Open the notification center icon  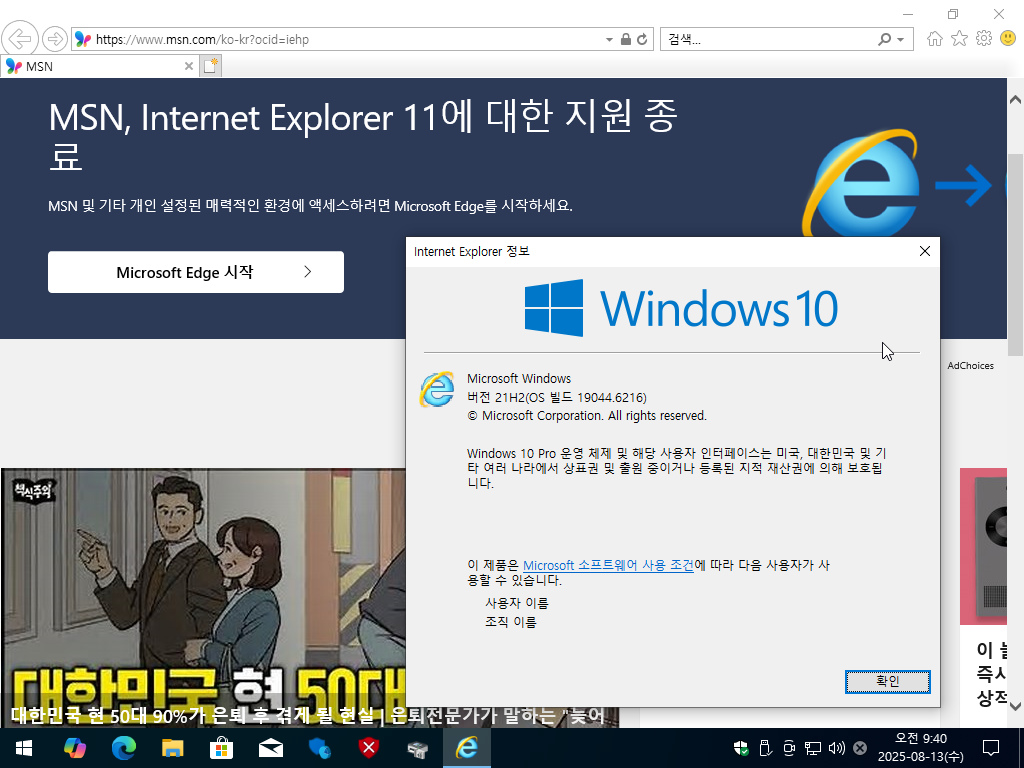click(x=991, y=748)
